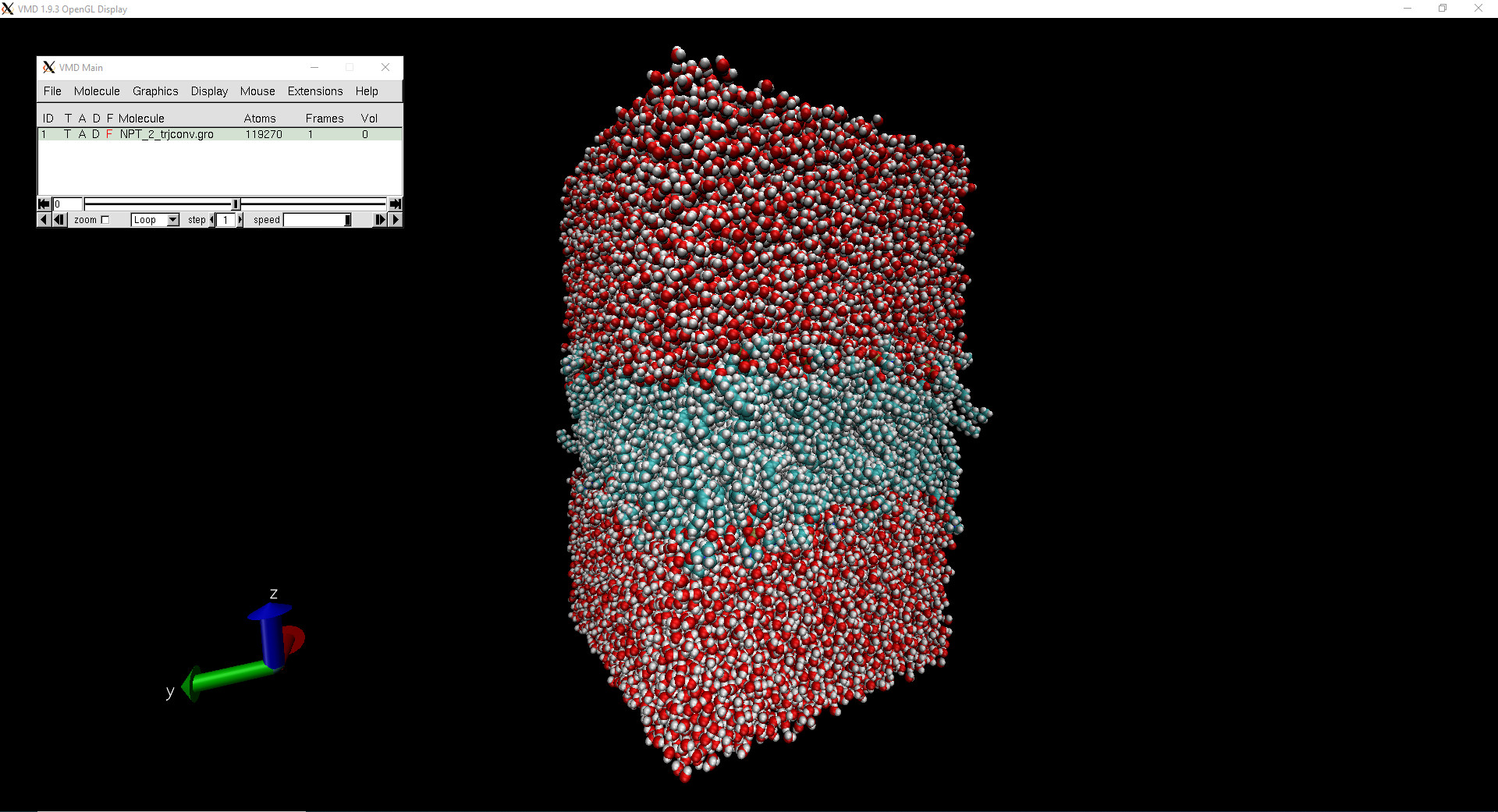
Task: Click the animation speed slider
Action: pos(317,220)
